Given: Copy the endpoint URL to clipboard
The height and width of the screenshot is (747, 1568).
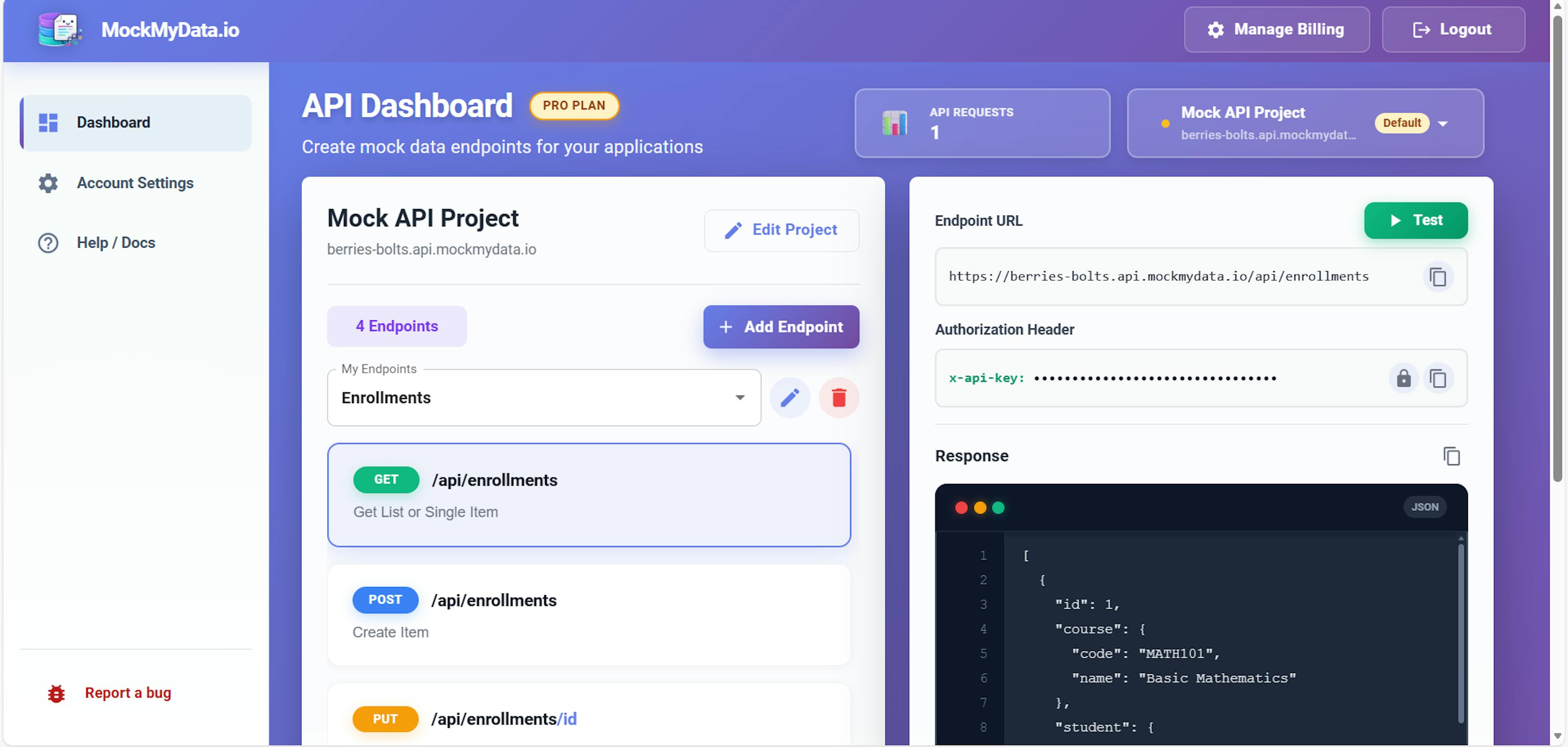Looking at the screenshot, I should point(1438,277).
